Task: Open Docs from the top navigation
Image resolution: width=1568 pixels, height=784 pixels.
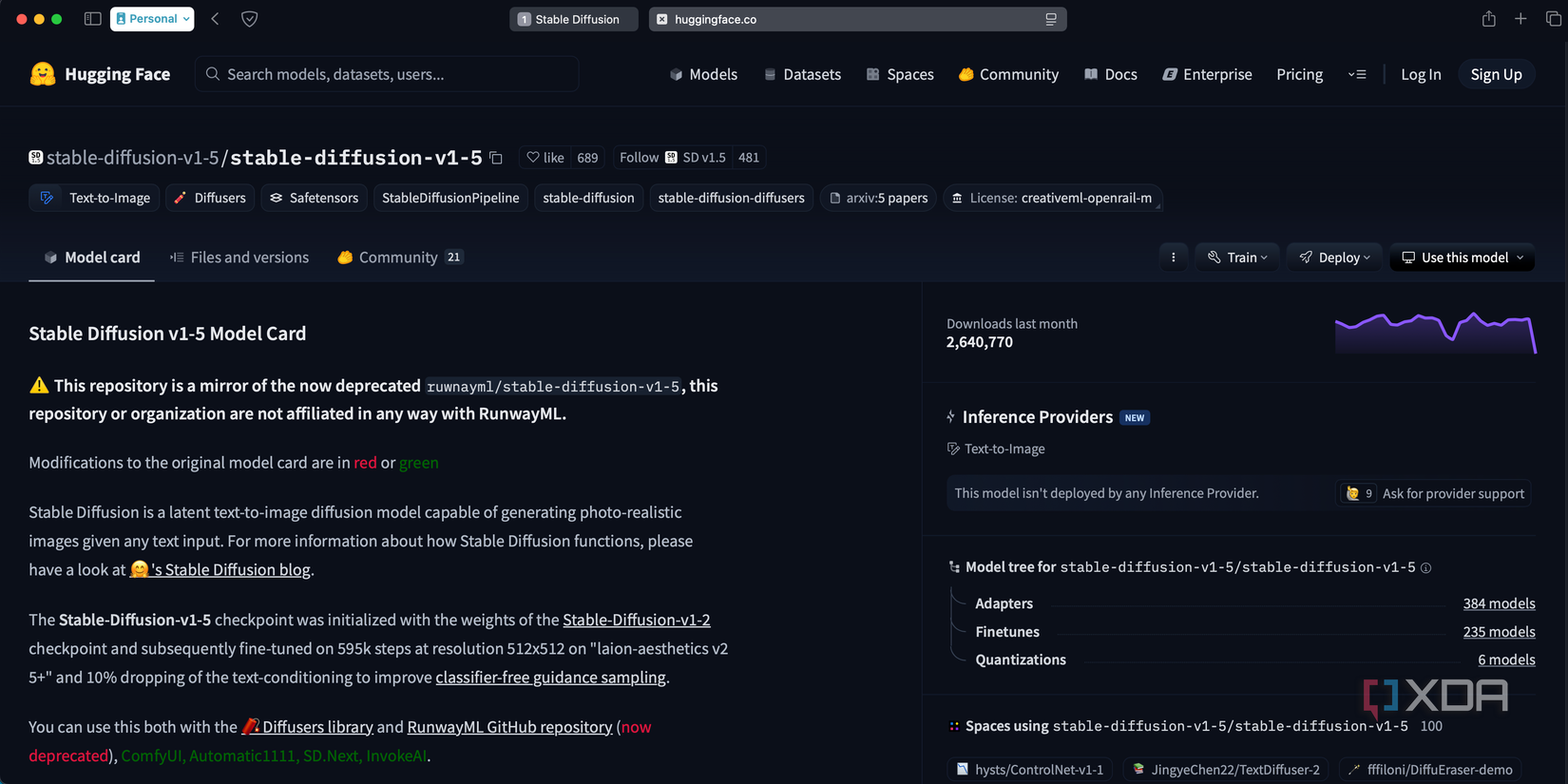Action: (1111, 74)
